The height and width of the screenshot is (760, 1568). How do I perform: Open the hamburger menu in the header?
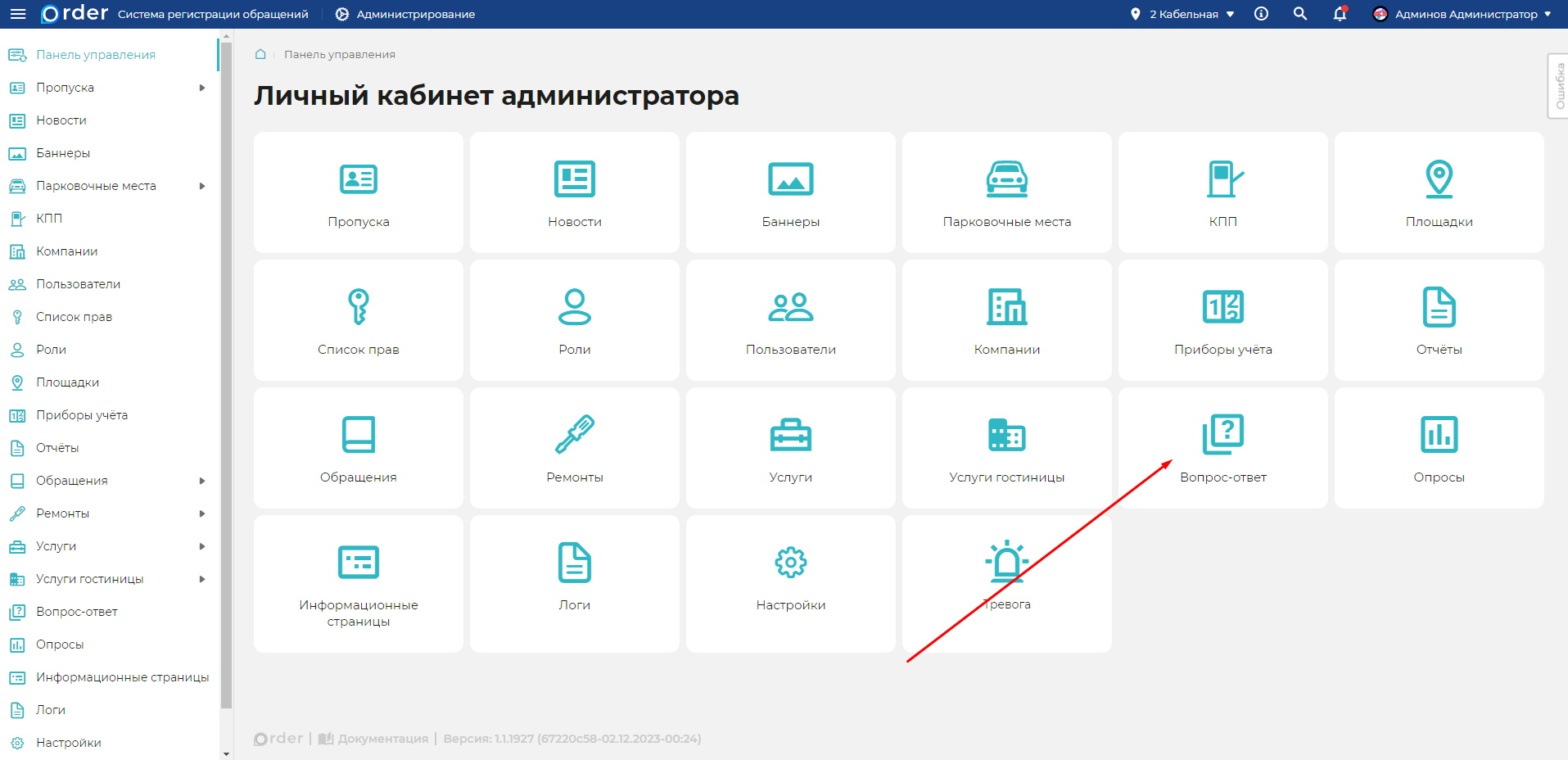point(18,14)
